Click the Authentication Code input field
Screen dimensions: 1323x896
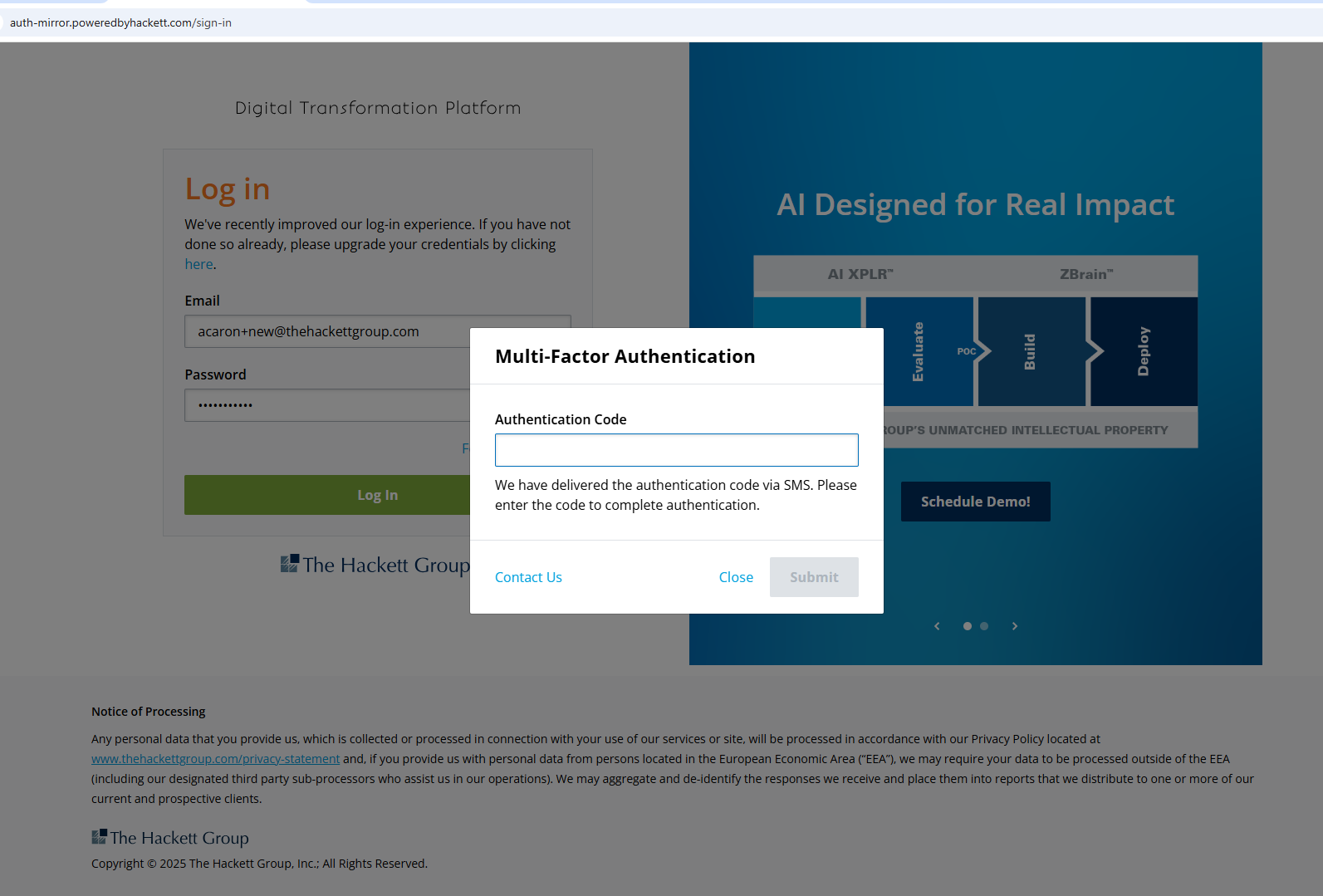(x=676, y=450)
